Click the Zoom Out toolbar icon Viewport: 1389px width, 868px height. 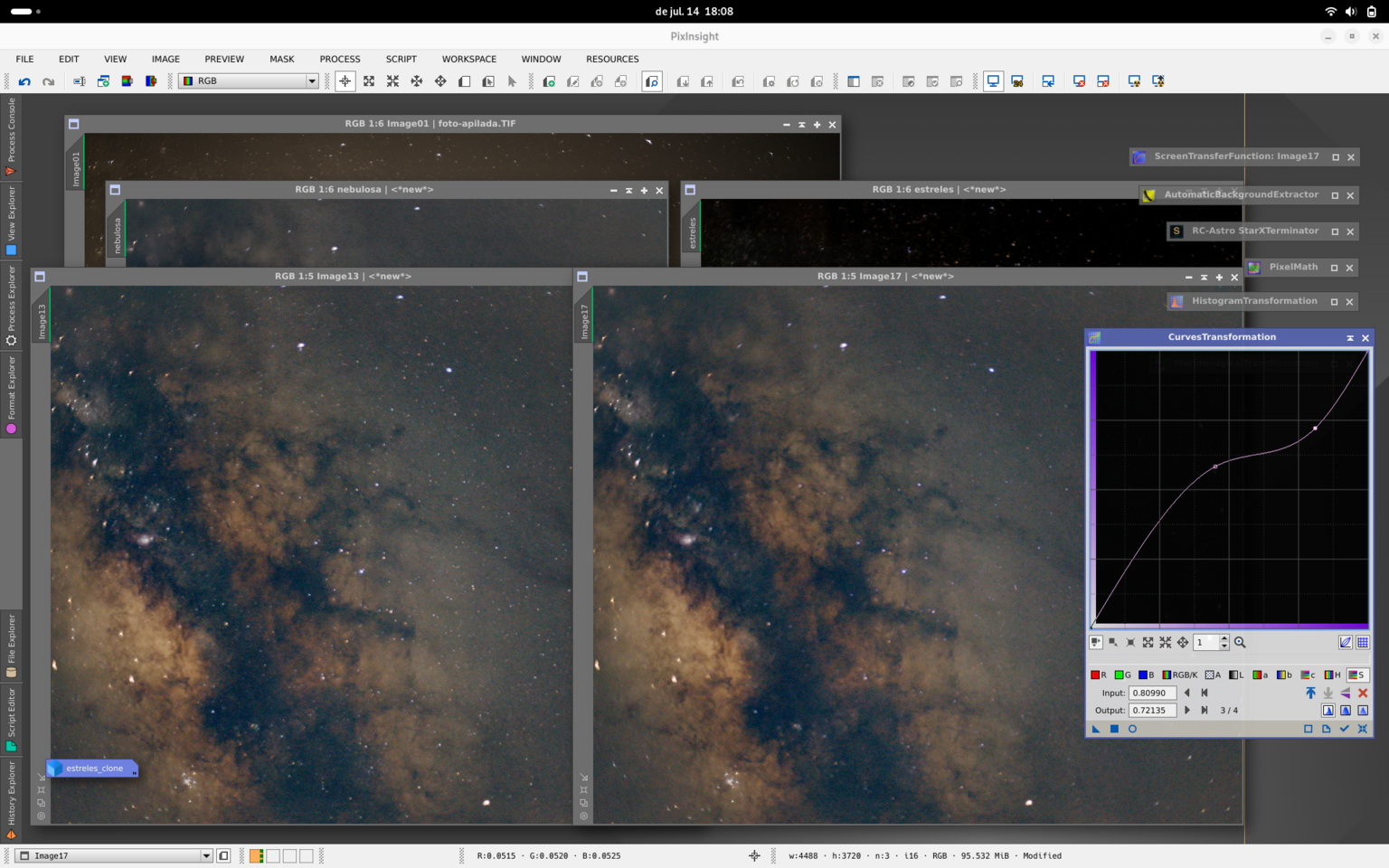point(392,81)
